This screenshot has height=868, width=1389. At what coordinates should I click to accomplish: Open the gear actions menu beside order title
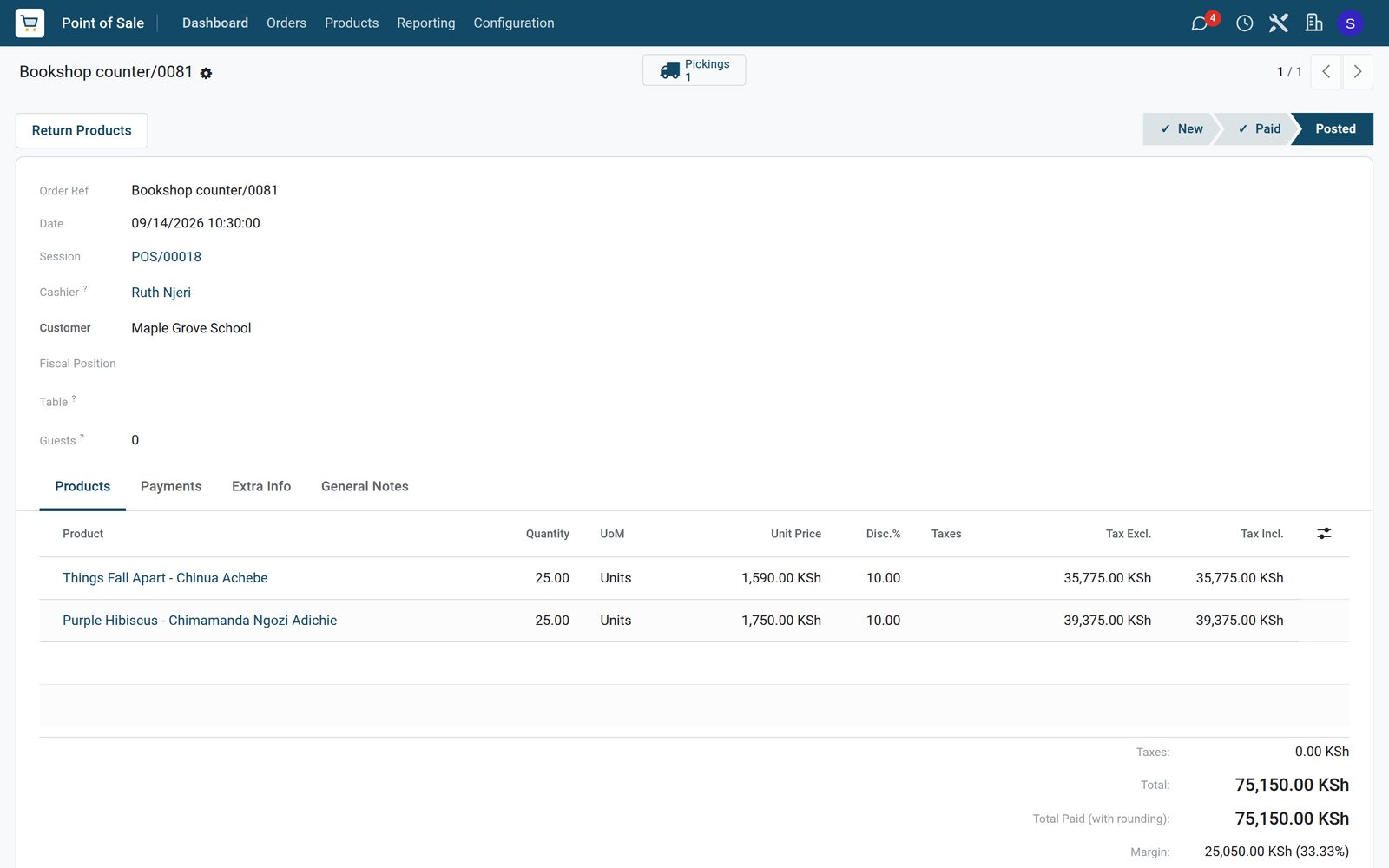click(x=206, y=73)
